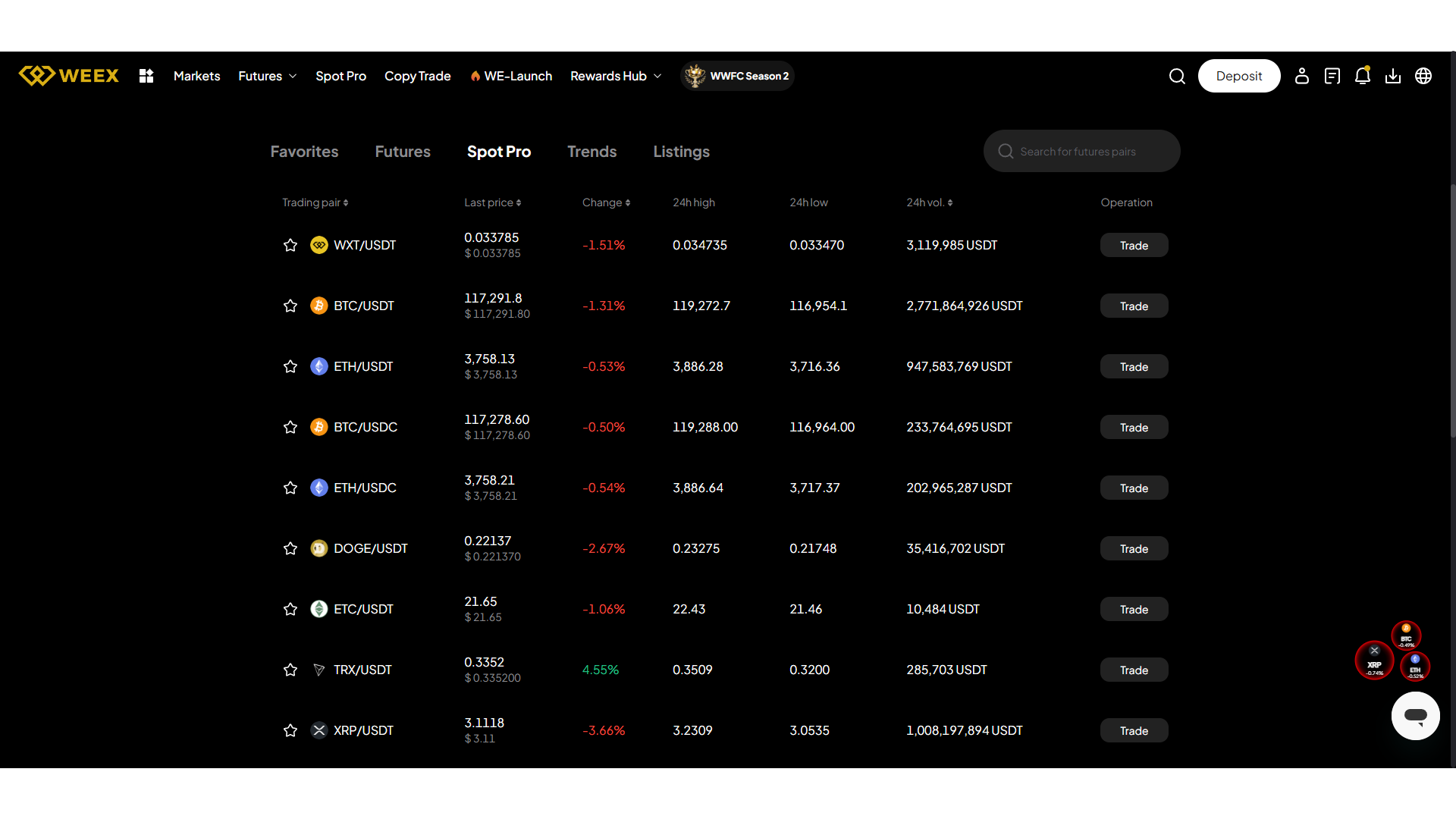Trade the DOGE/USDT pair

point(1134,548)
